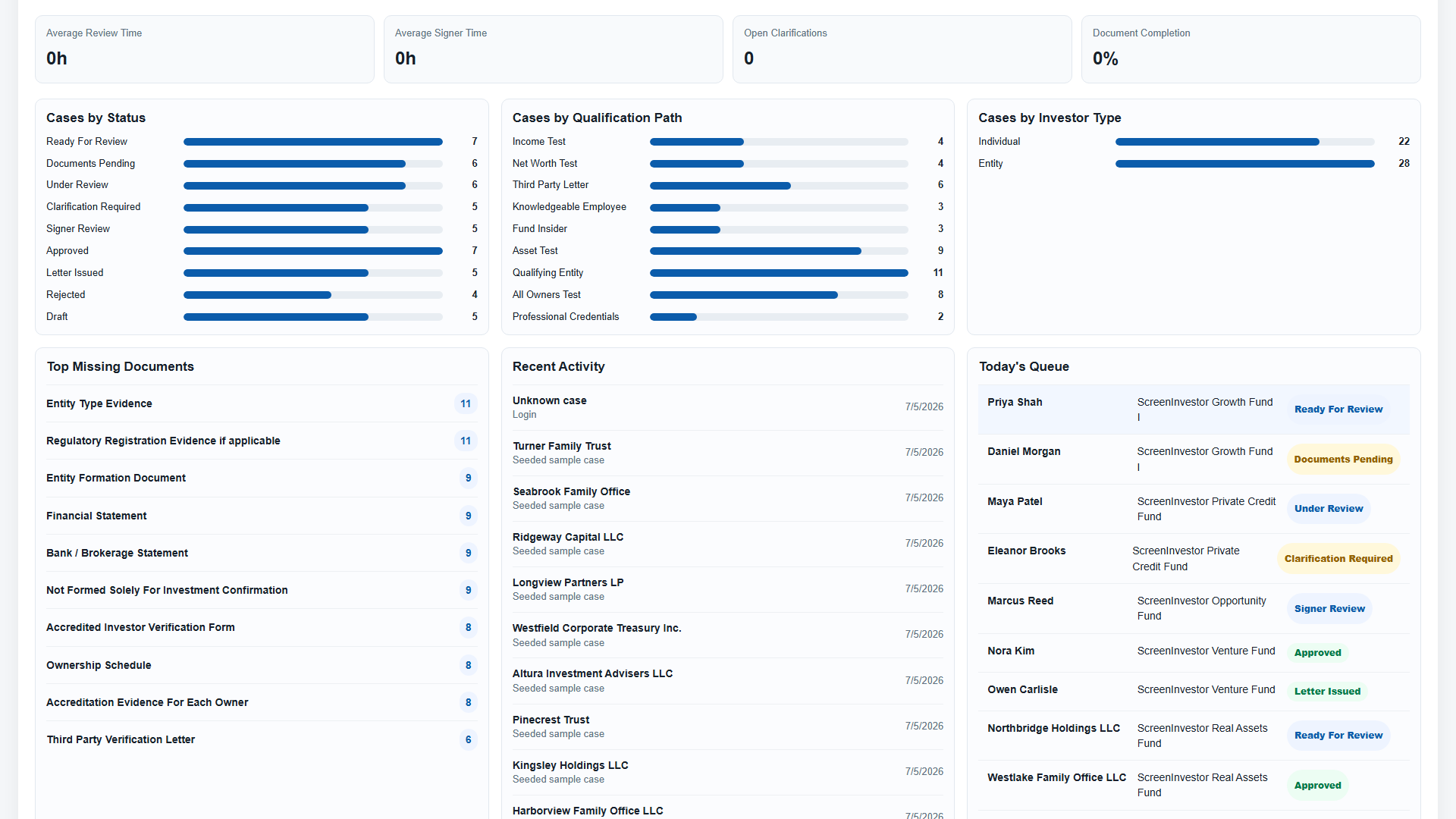Screen dimensions: 1456x819
Task: Click Qualifying Entity progress bar
Action: point(779,273)
